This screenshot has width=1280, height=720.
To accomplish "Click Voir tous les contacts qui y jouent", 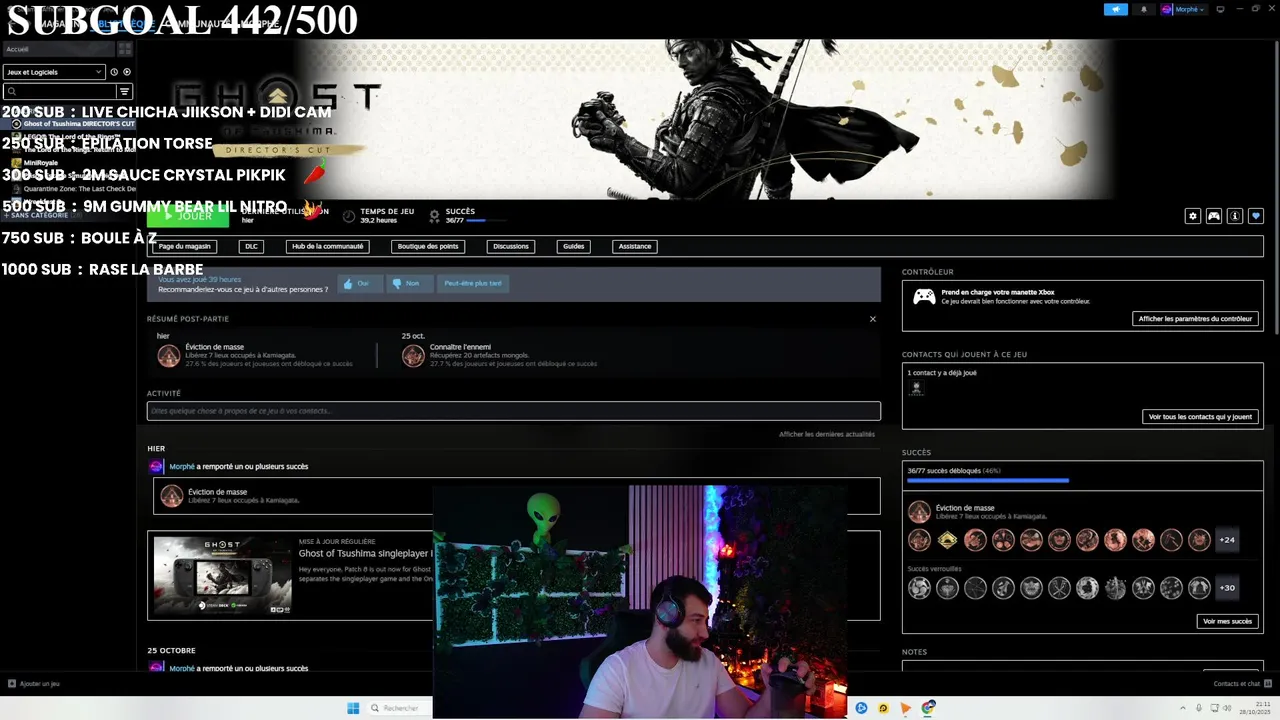I will click(1200, 417).
